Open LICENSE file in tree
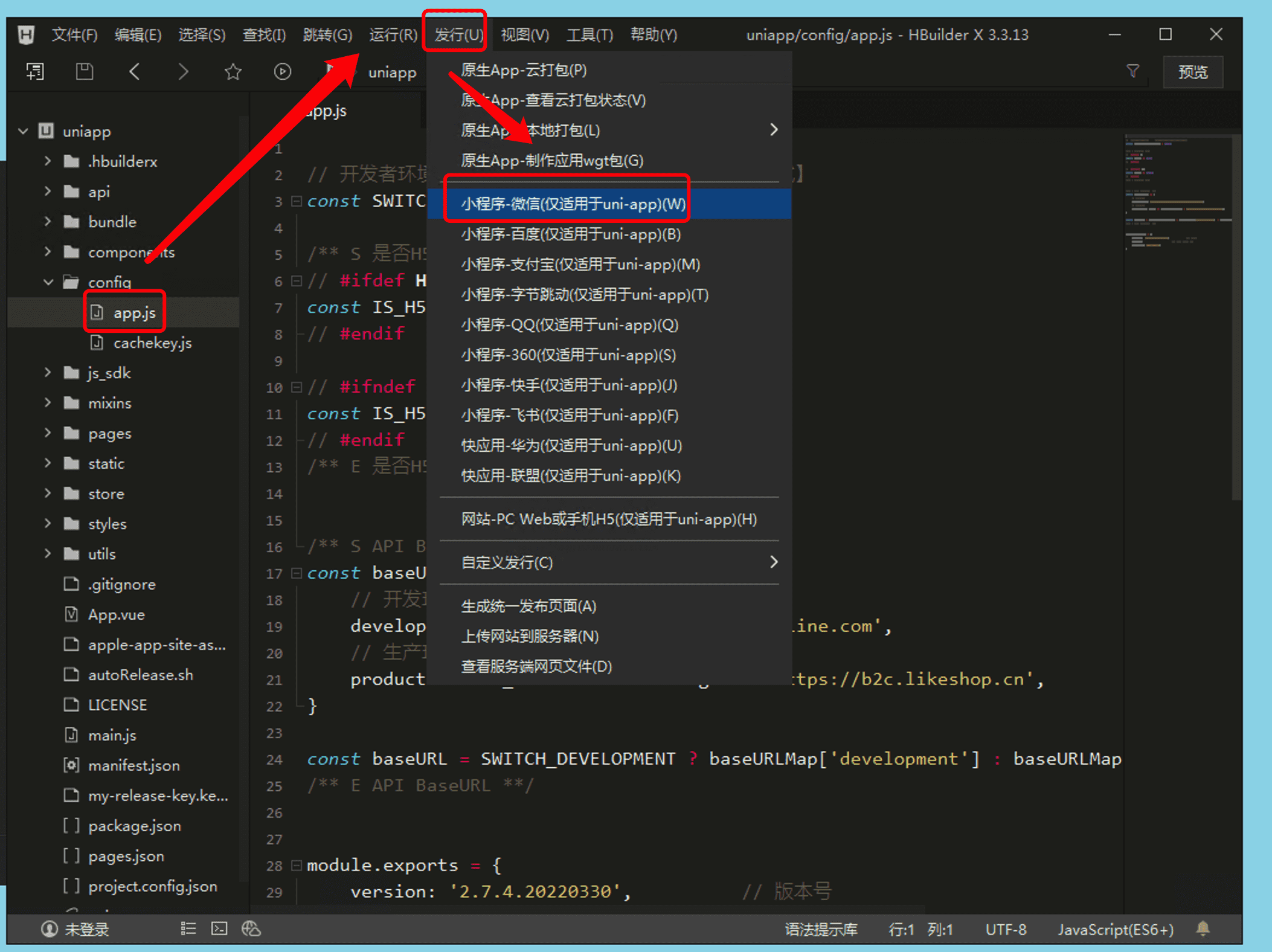This screenshot has height=952, width=1272. [x=117, y=705]
